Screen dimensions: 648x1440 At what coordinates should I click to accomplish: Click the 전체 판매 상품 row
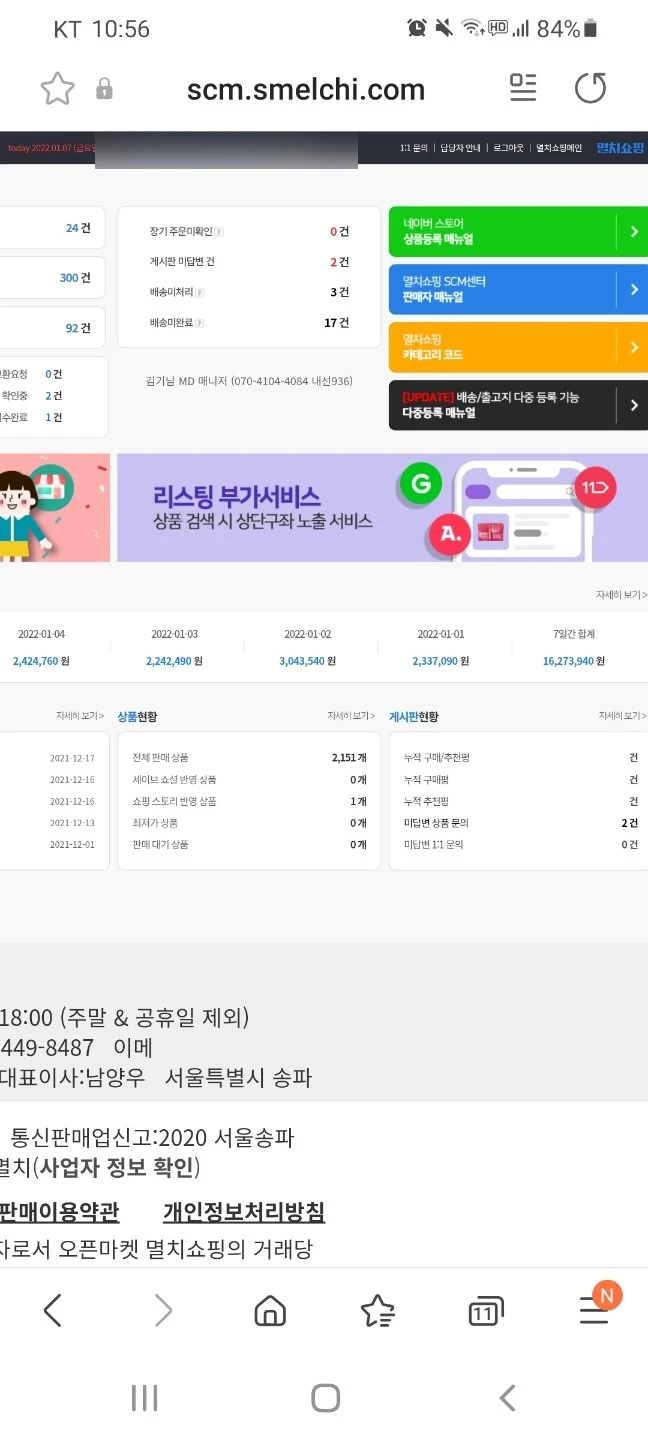249,758
